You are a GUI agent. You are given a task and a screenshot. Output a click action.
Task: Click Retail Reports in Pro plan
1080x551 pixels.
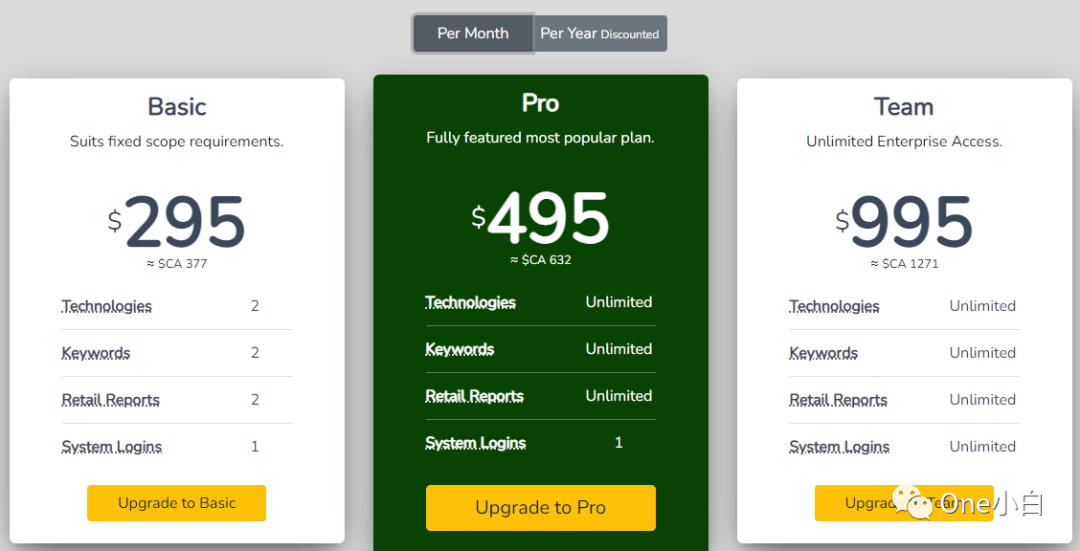[x=475, y=396]
